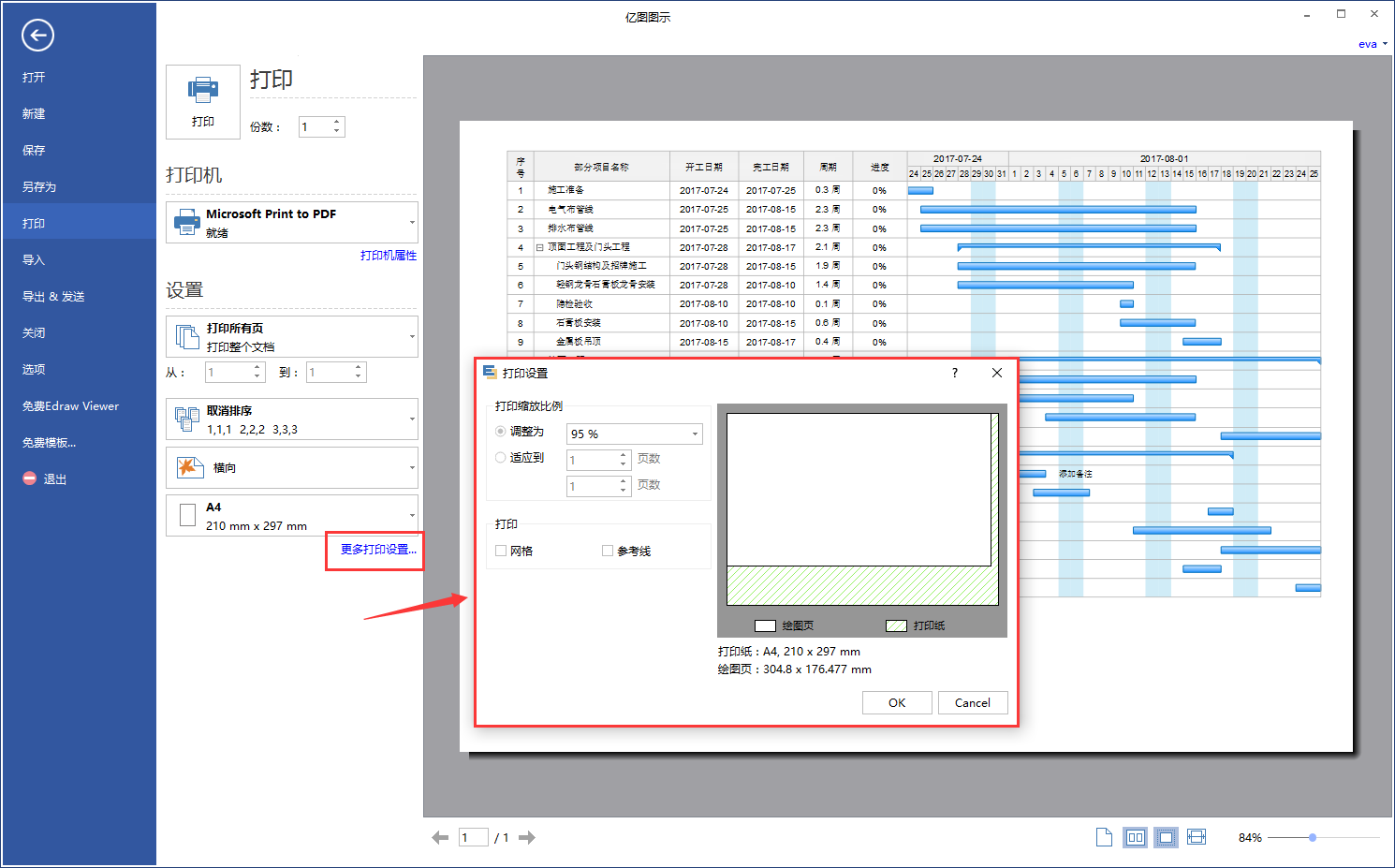Go to previous page arrow
Viewport: 1395px width, 868px height.
(440, 837)
